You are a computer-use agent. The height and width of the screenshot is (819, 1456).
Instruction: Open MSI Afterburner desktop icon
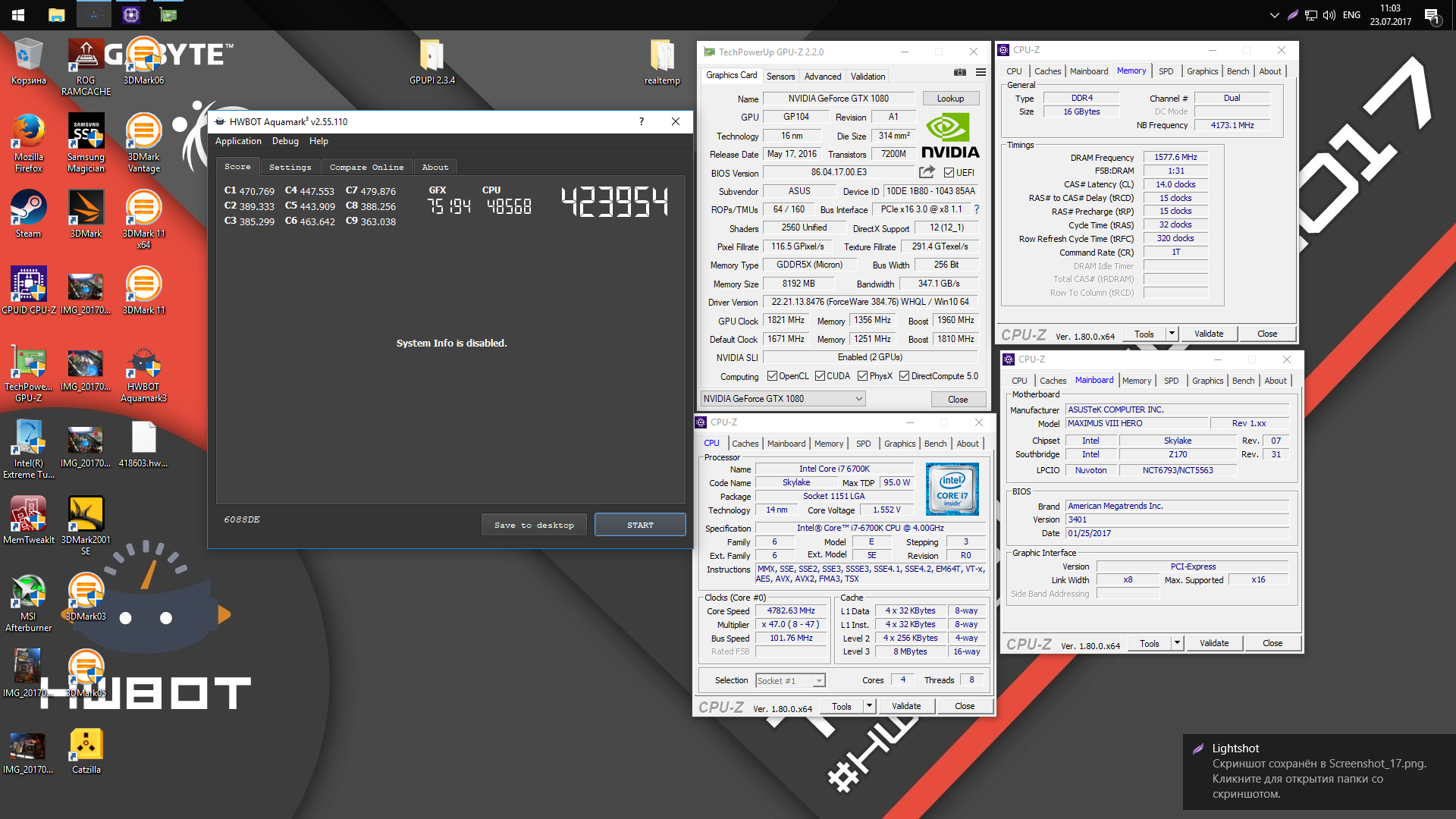coord(28,602)
